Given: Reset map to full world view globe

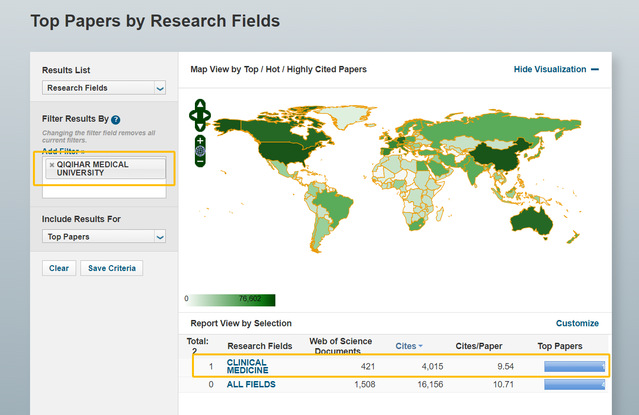Looking at the screenshot, I should pos(200,150).
